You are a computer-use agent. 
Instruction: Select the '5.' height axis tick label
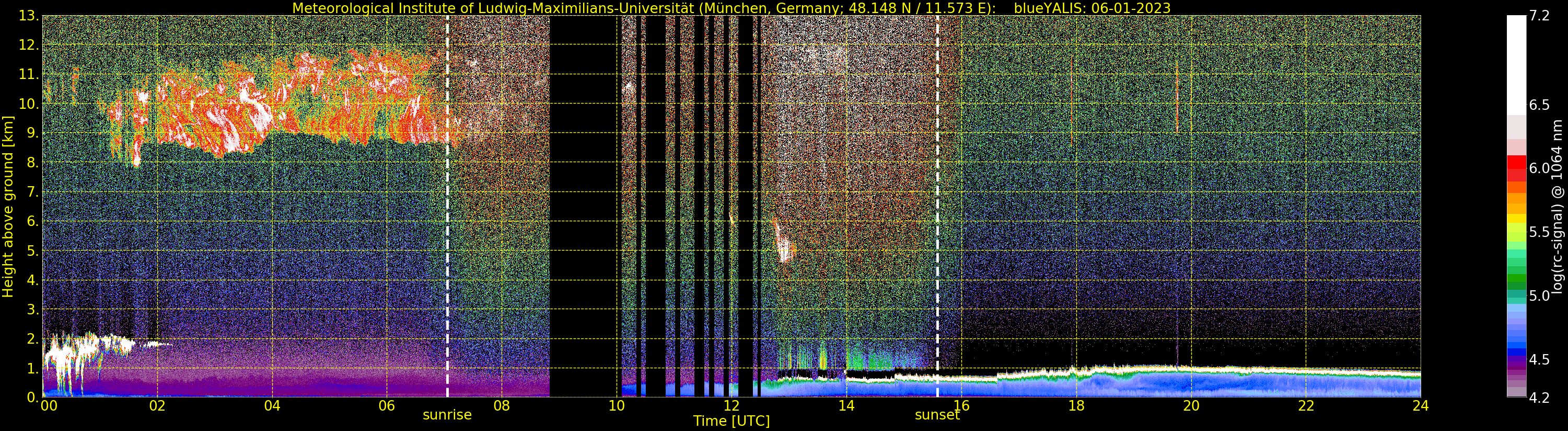[x=32, y=251]
